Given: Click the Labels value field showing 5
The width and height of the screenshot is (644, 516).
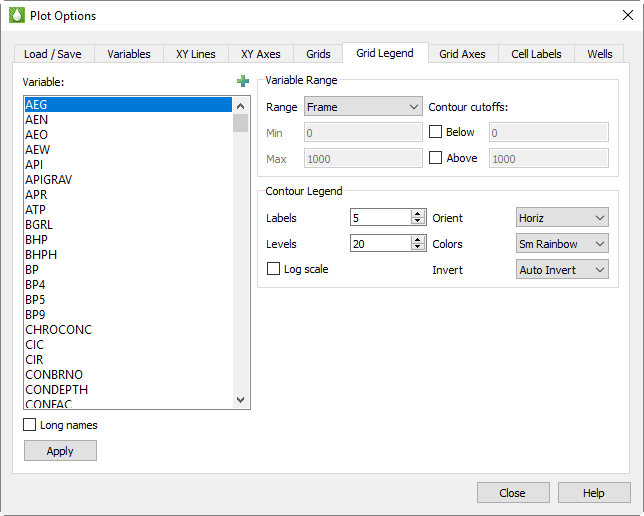Looking at the screenshot, I should pos(380,218).
